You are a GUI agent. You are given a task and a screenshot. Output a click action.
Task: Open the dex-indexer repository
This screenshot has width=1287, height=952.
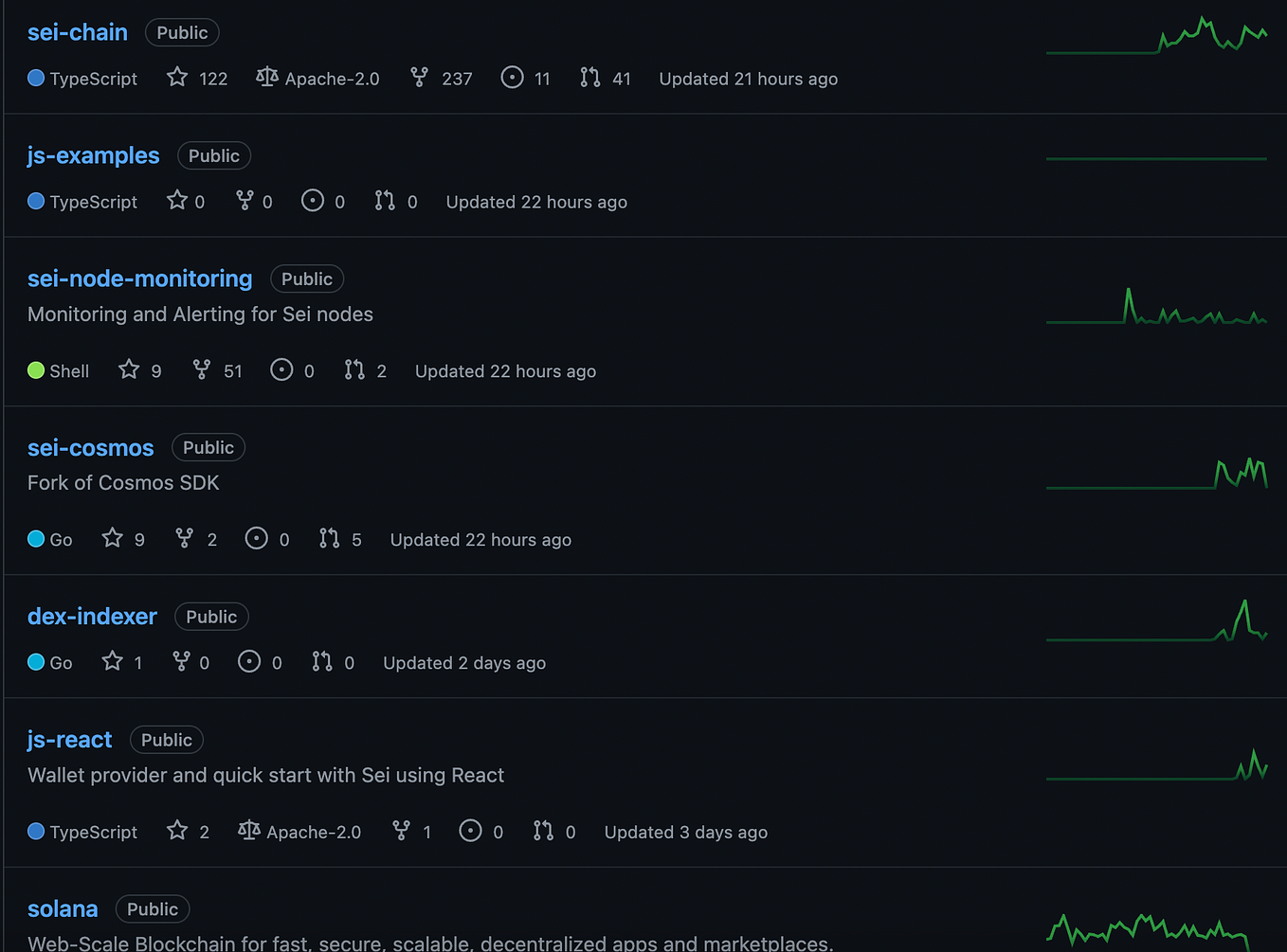[x=92, y=616]
